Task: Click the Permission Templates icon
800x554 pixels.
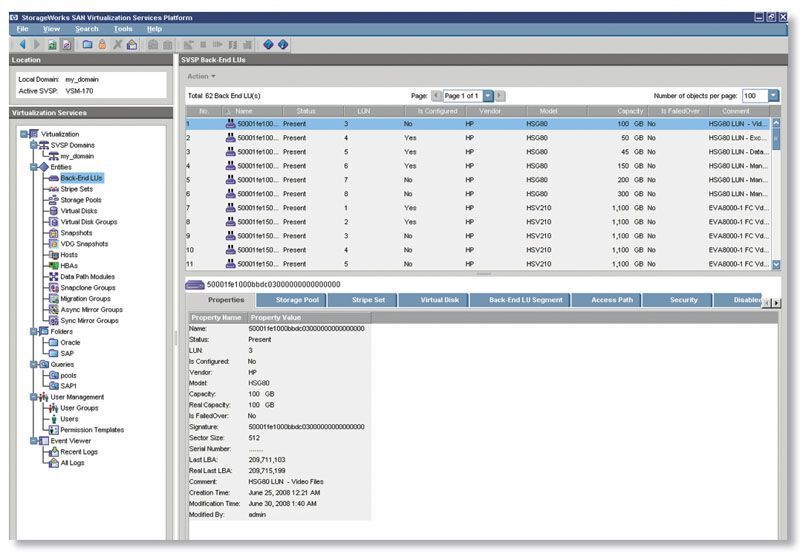Action: [54, 430]
